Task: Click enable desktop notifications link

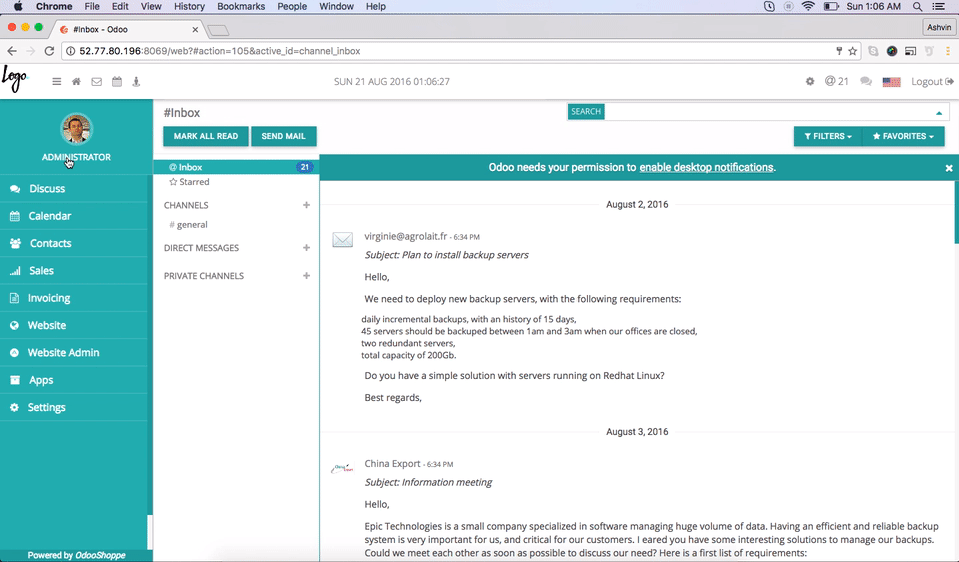Action: (706, 167)
